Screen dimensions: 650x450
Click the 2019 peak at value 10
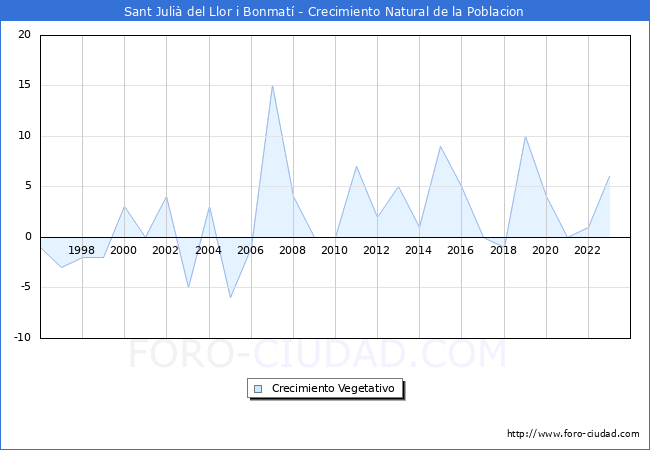(525, 136)
